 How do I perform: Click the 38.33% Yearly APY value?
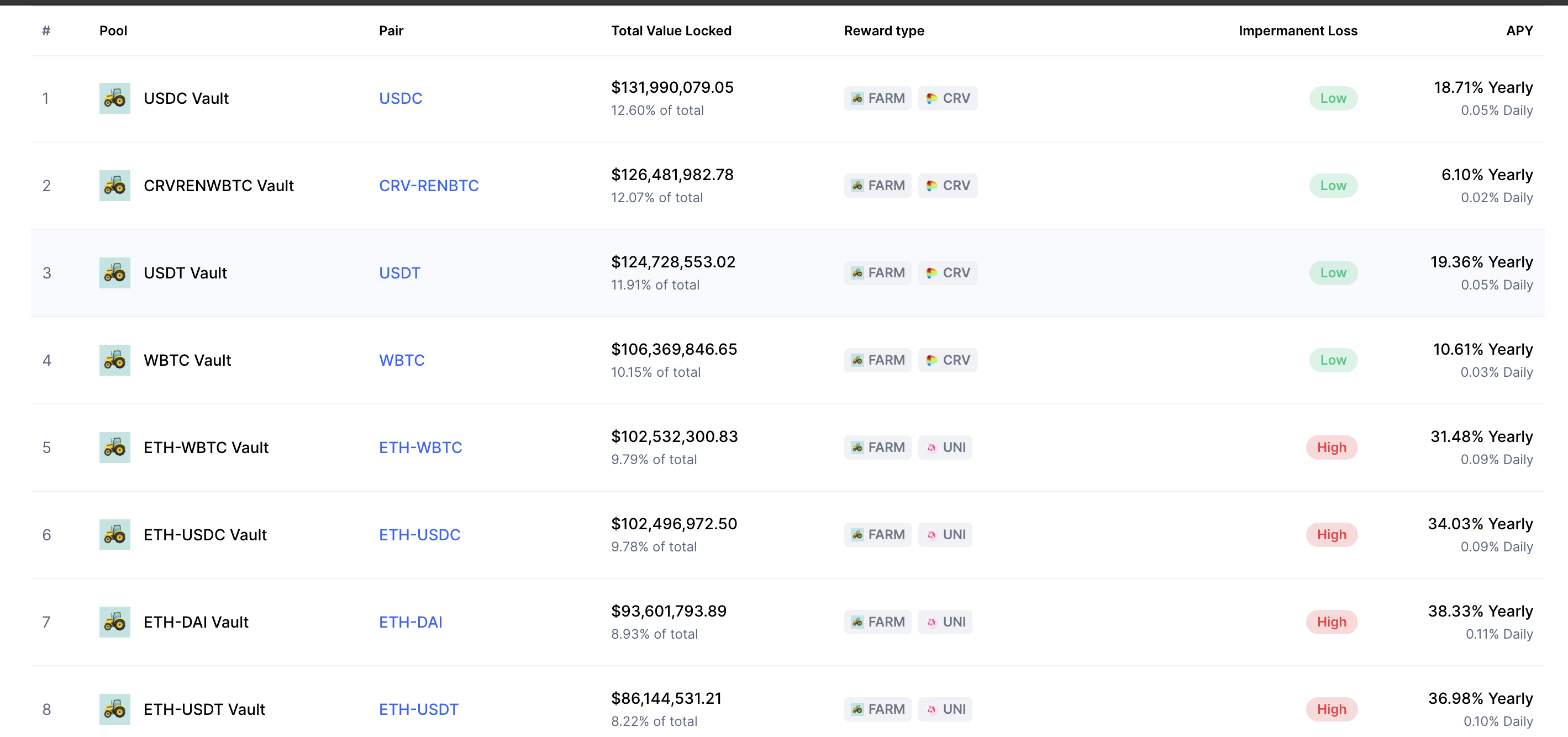click(1480, 612)
